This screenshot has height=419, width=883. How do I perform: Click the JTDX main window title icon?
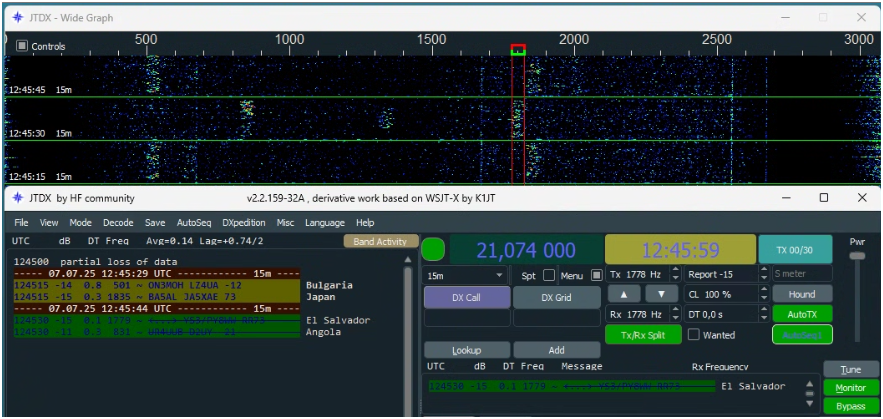[x=19, y=198]
